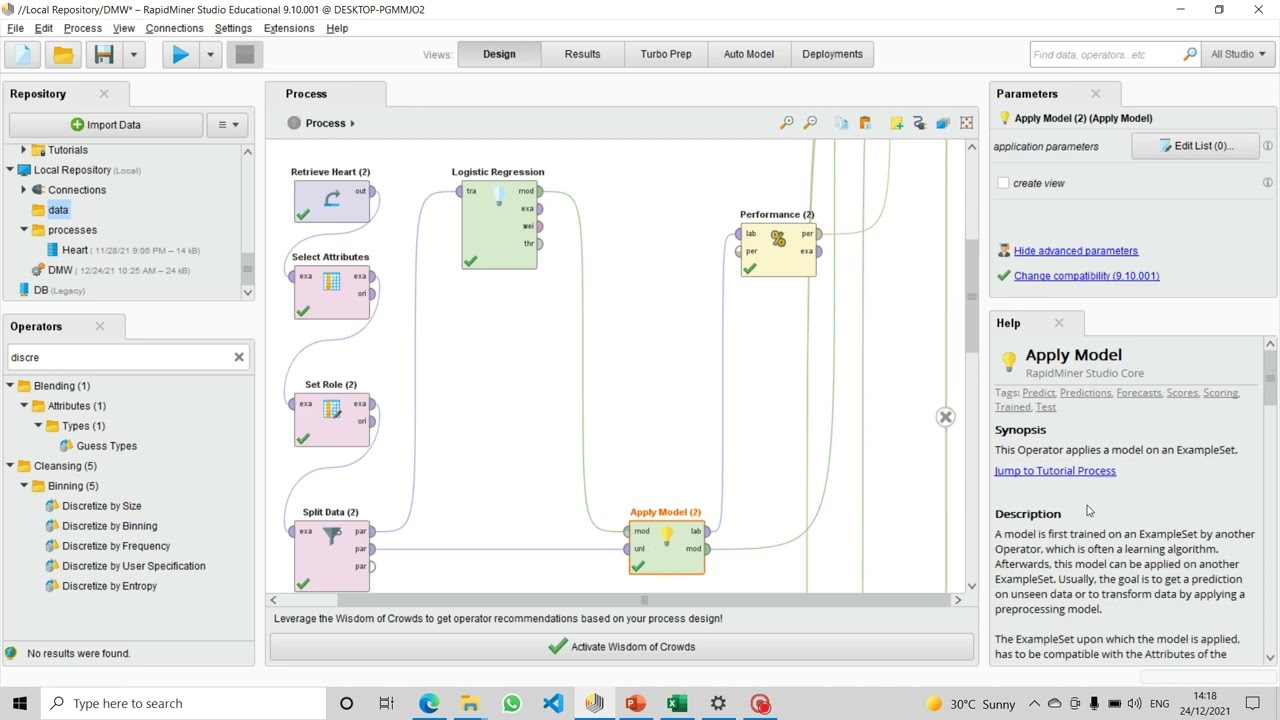Switch to the Turbo Prep view
Image resolution: width=1280 pixels, height=720 pixels.
point(666,54)
